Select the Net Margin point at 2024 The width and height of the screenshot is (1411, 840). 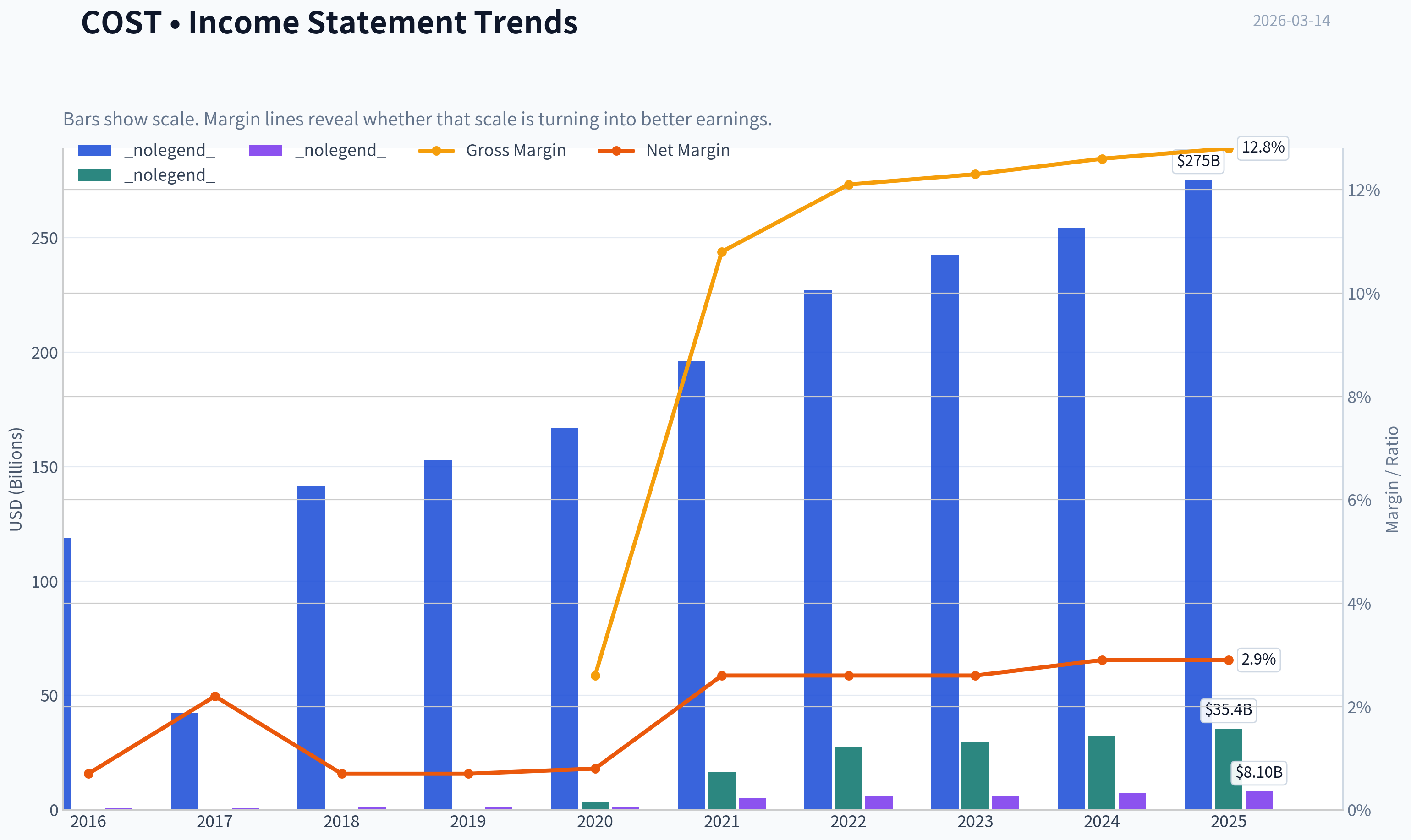point(1103,660)
